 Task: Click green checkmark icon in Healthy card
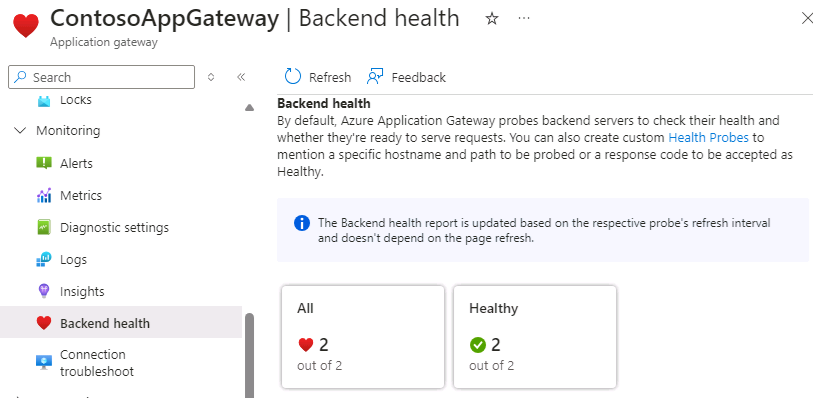478,345
